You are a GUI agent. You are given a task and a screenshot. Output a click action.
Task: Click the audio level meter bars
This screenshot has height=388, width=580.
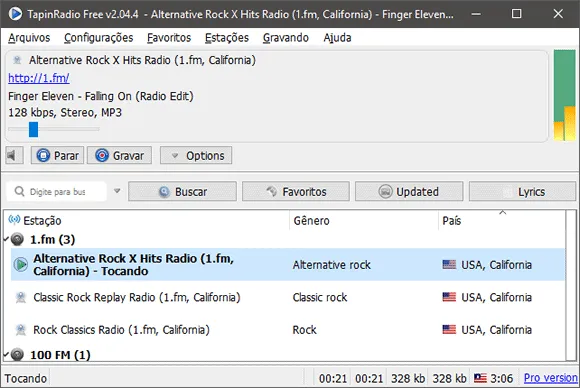564,95
